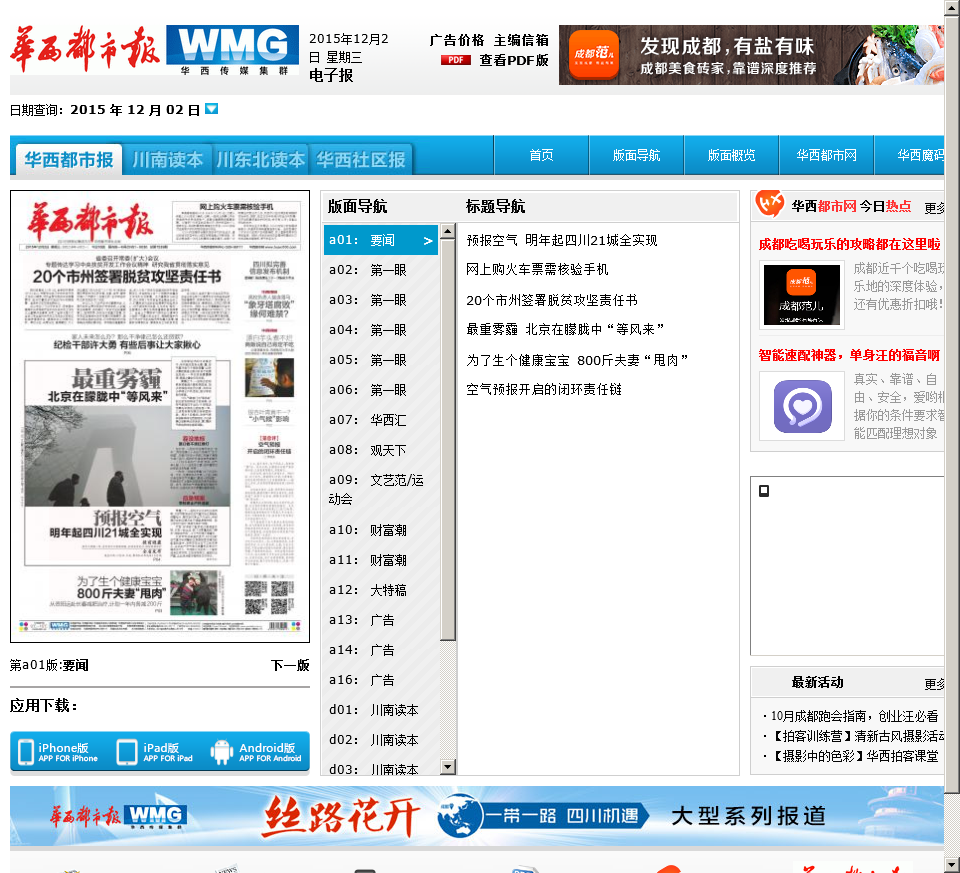Open the 成都范儿 food banner ad
This screenshot has width=960, height=873.
(751, 55)
